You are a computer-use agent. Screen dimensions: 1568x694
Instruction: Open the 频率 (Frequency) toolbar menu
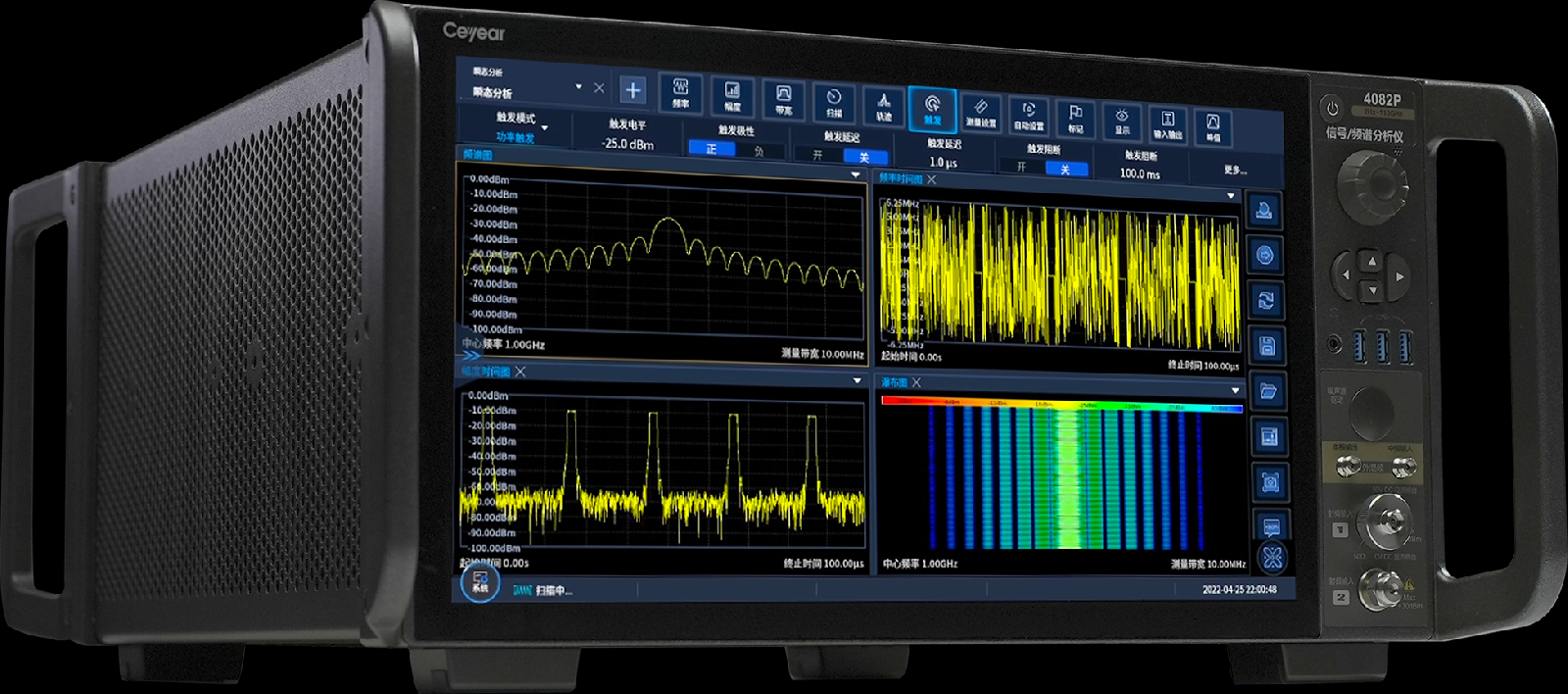(680, 93)
